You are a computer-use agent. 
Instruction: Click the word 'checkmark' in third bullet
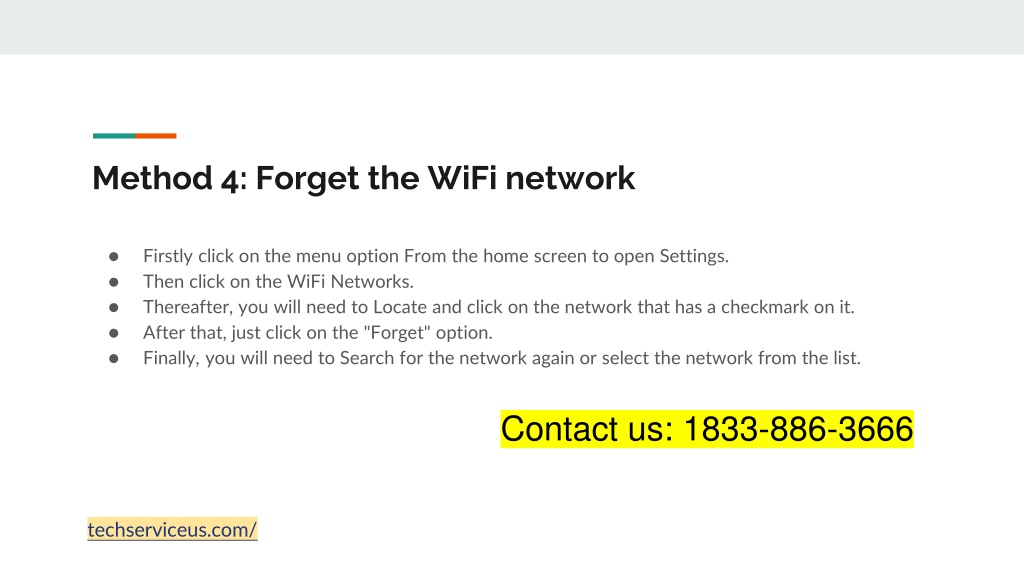(765, 307)
